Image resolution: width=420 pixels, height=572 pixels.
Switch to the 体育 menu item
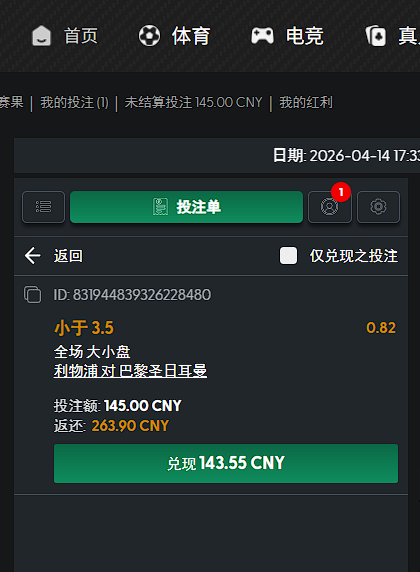coord(191,36)
